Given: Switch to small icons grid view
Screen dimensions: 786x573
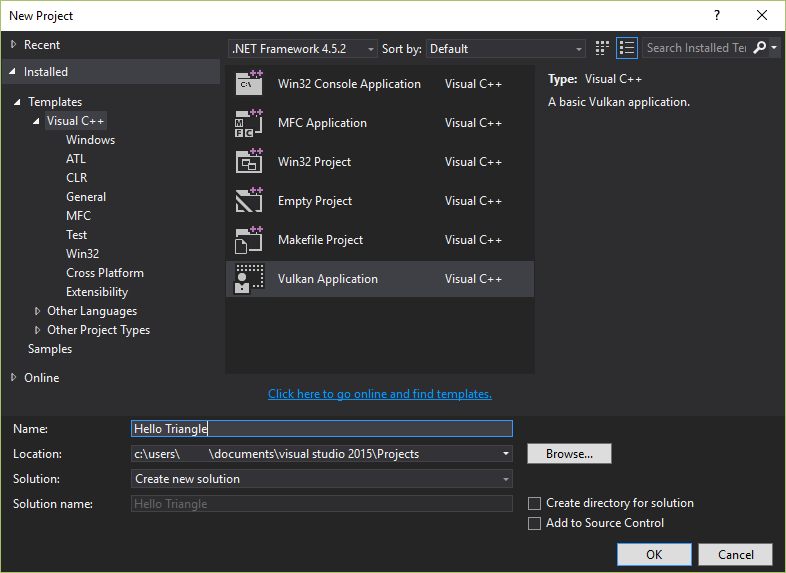Looking at the screenshot, I should [602, 48].
